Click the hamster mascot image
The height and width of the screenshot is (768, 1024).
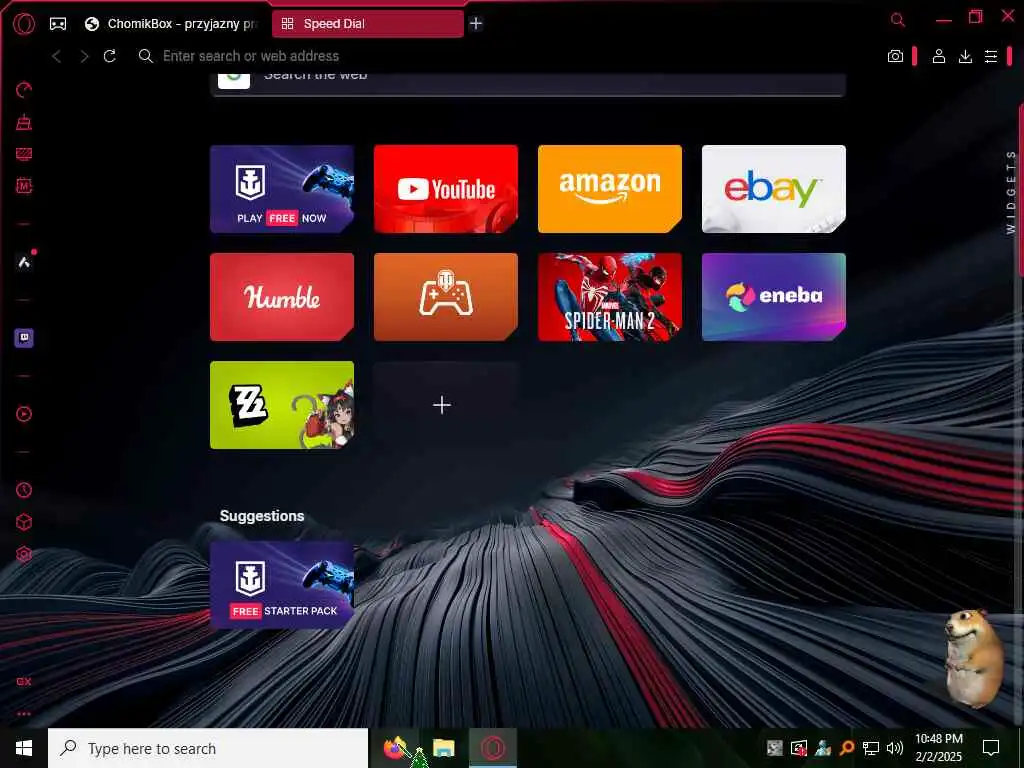tap(974, 658)
